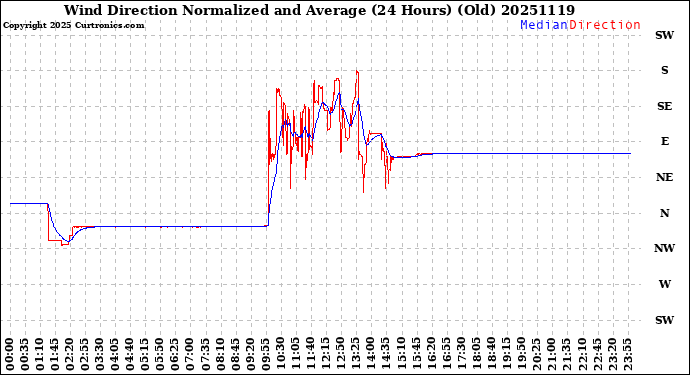Click the 21:00 time axis label
This screenshot has height=375, width=690.
coord(551,355)
